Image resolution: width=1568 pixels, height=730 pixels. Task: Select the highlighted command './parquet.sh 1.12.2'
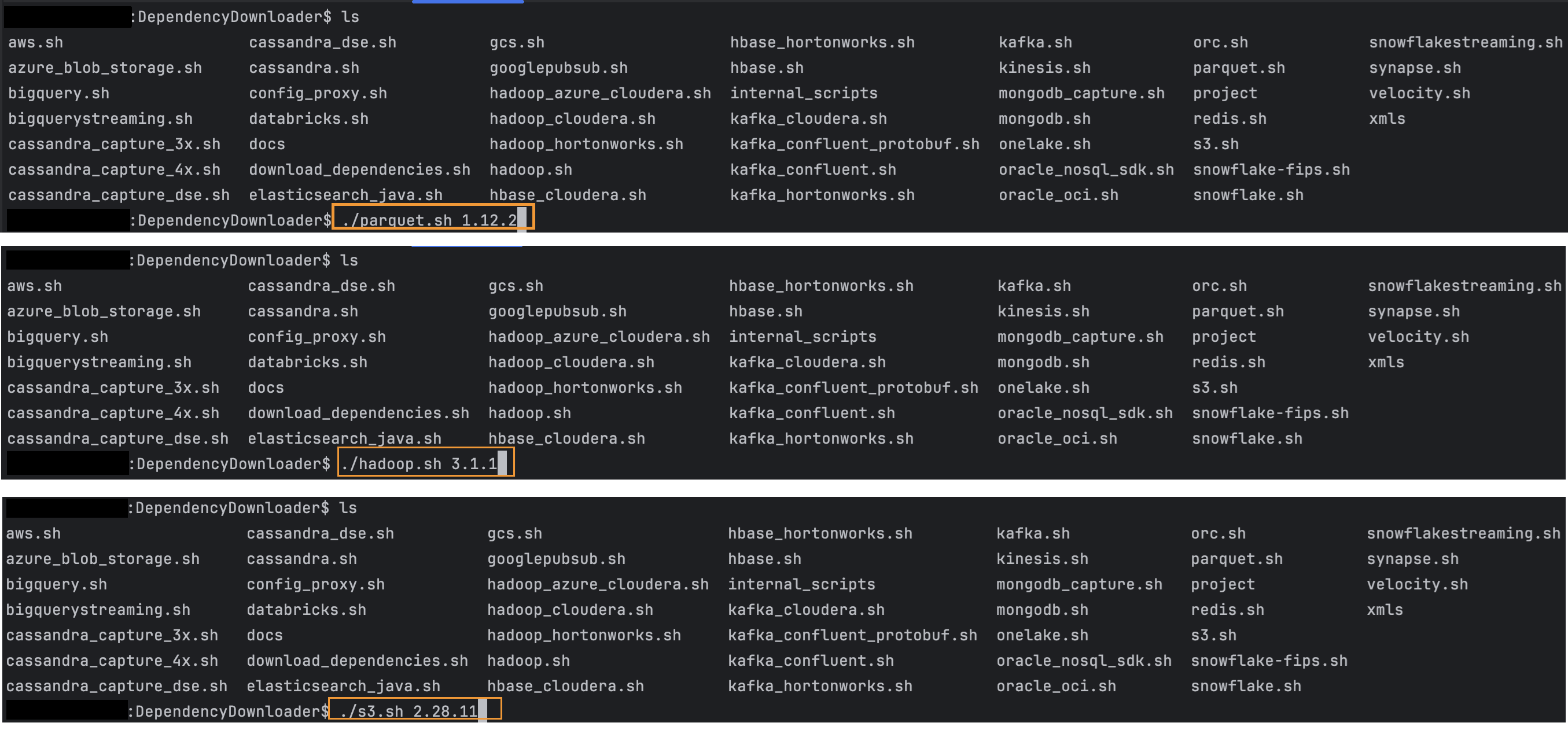pos(432,220)
